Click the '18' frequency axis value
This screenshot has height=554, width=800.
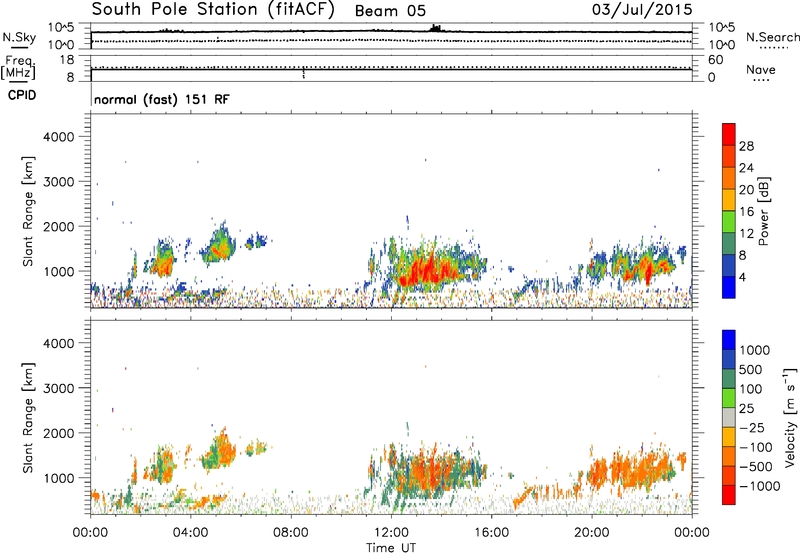(67, 60)
